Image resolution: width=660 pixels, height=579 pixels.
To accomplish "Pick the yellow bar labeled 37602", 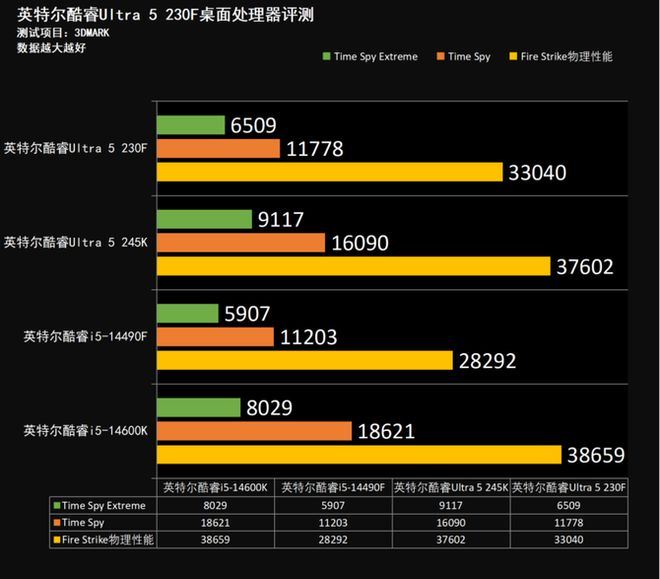I will click(x=353, y=266).
